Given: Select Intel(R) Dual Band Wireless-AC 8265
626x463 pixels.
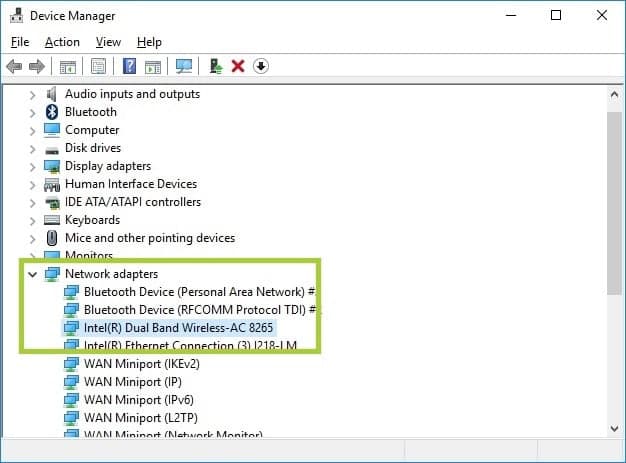Looking at the screenshot, I should tap(178, 328).
